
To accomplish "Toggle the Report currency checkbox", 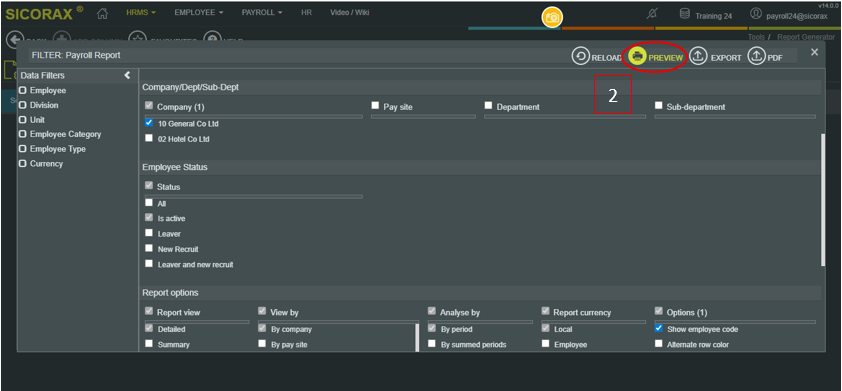I will click(x=545, y=312).
